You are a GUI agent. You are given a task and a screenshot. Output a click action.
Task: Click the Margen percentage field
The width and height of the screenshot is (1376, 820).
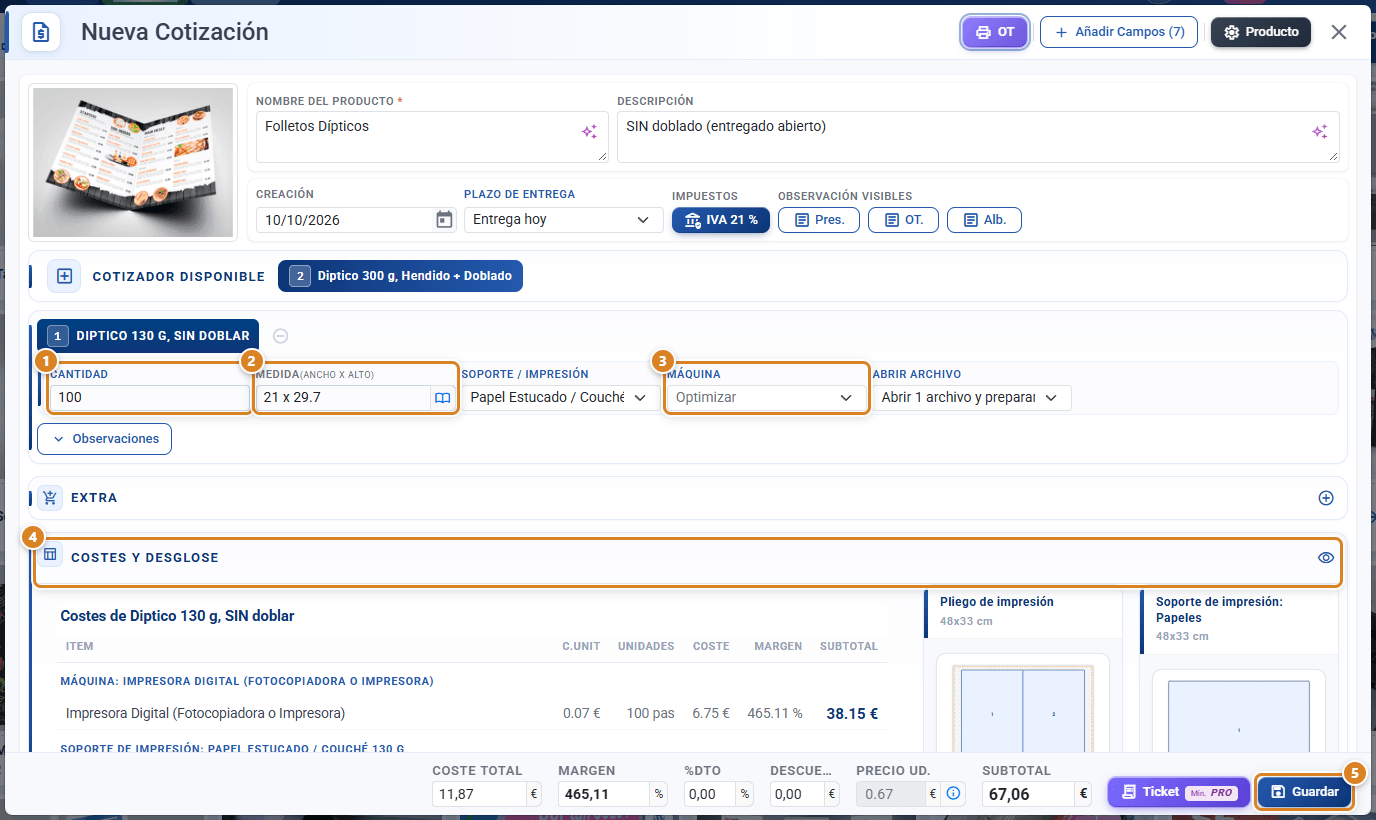pos(604,794)
